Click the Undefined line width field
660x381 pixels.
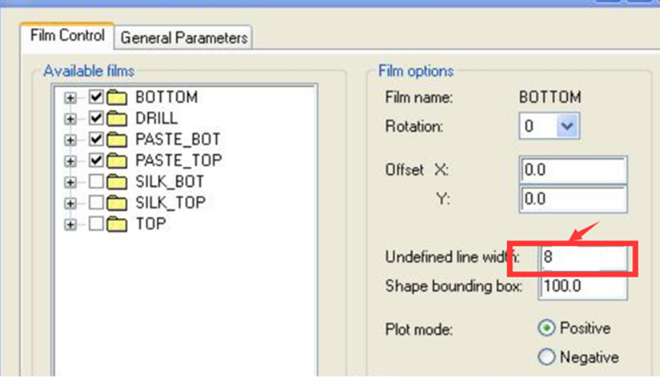point(583,257)
